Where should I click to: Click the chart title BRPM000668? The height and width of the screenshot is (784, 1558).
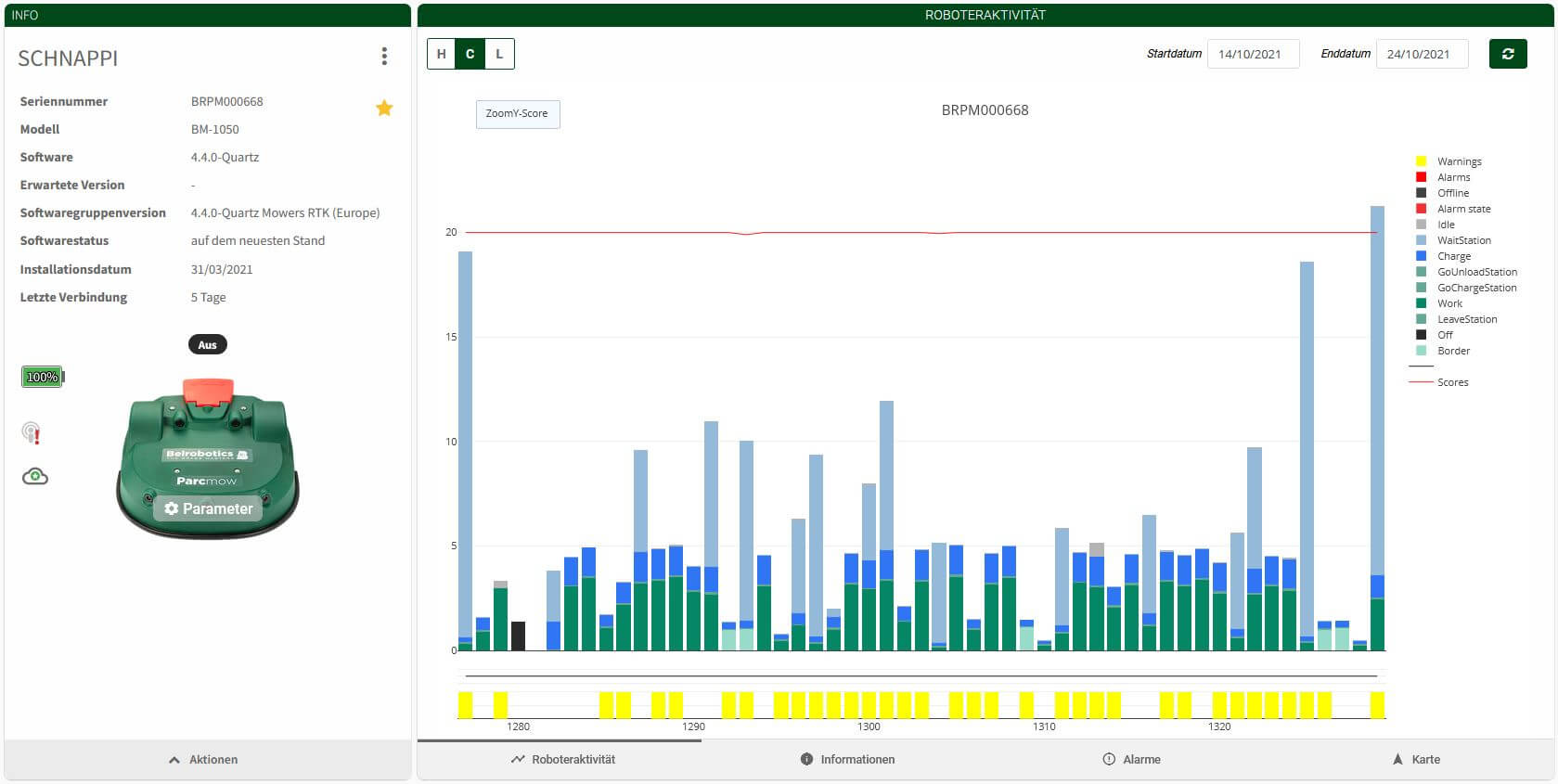click(985, 110)
